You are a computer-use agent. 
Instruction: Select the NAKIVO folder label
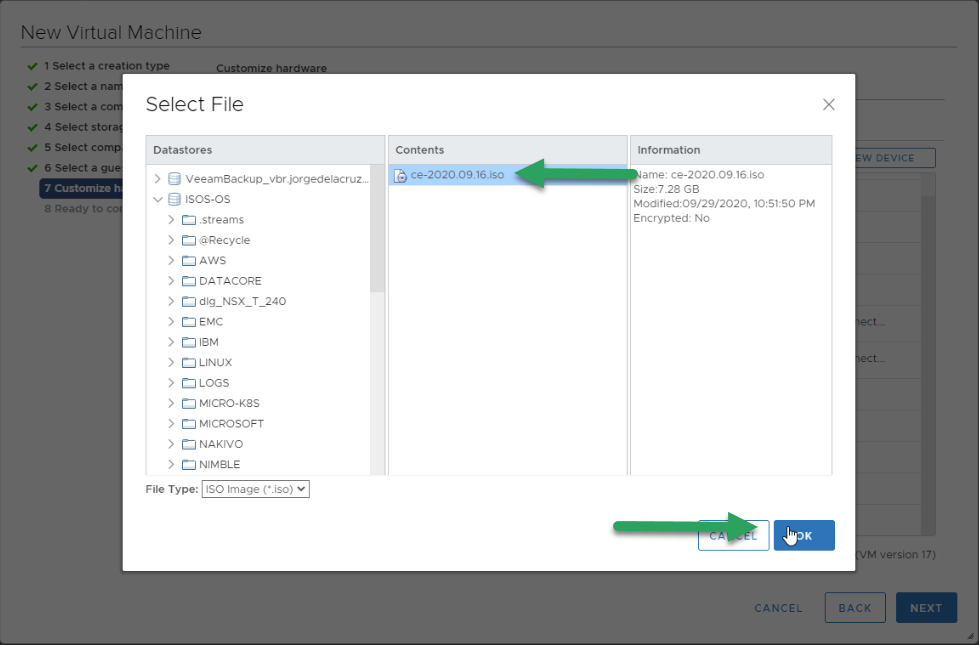tap(221, 444)
